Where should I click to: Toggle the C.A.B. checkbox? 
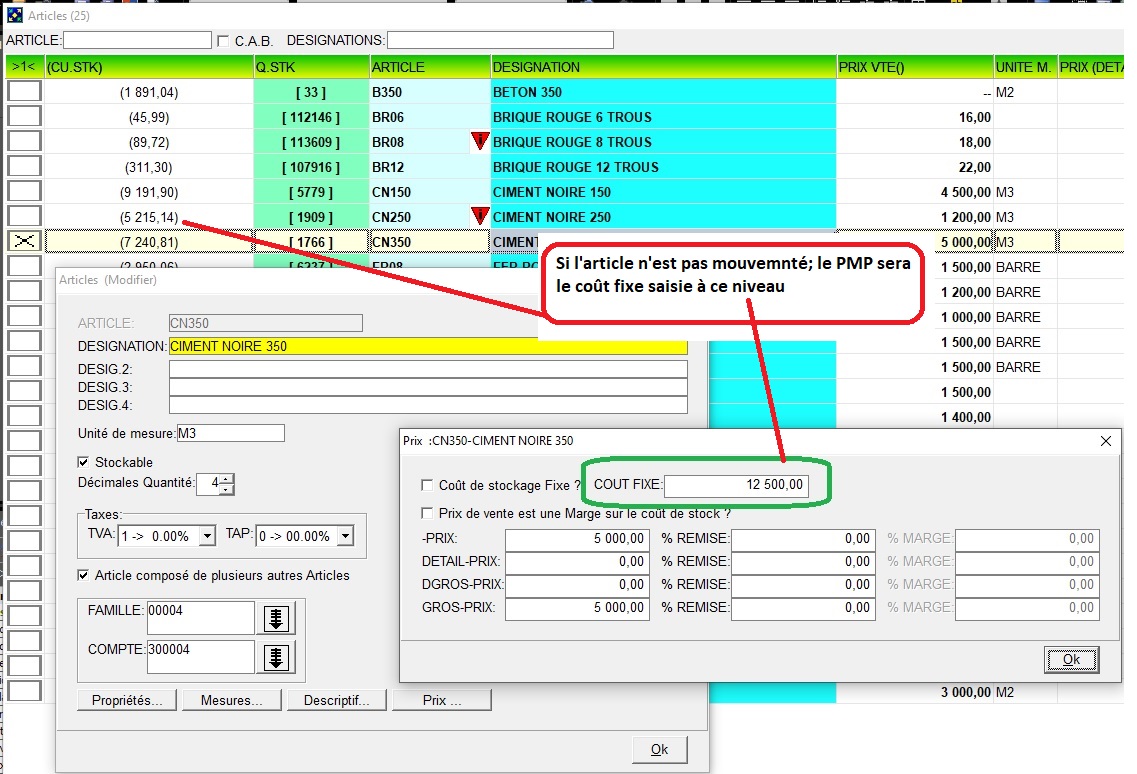click(x=223, y=41)
